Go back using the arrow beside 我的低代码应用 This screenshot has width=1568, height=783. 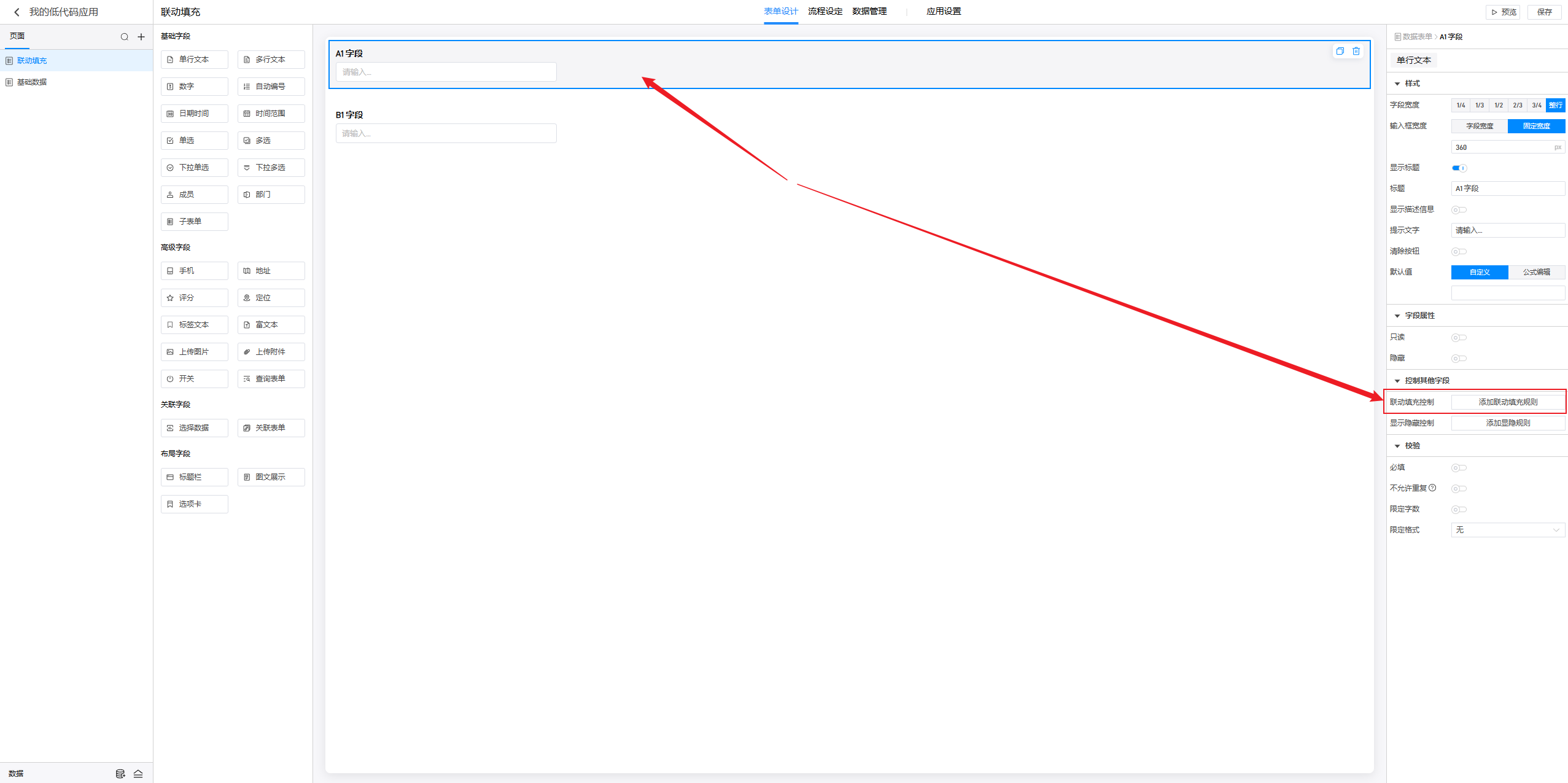point(17,12)
